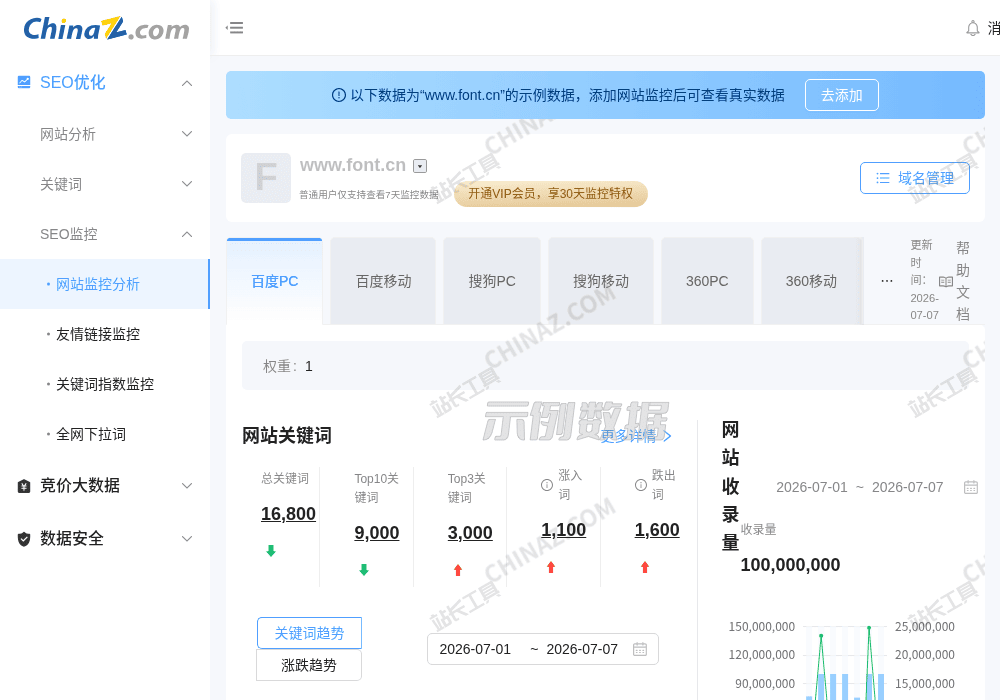Screen dimensions: 1000x700
Task: Select 网站监控分析 in the sidebar
Action: (x=105, y=284)
